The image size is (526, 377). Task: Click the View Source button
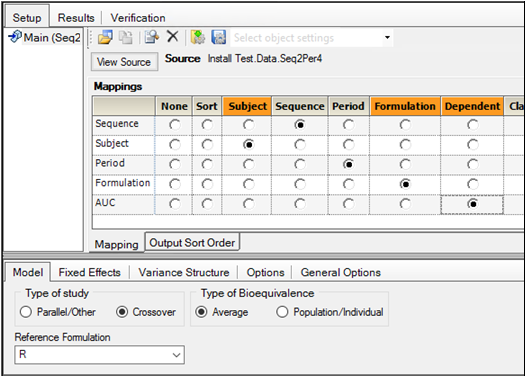click(x=124, y=62)
